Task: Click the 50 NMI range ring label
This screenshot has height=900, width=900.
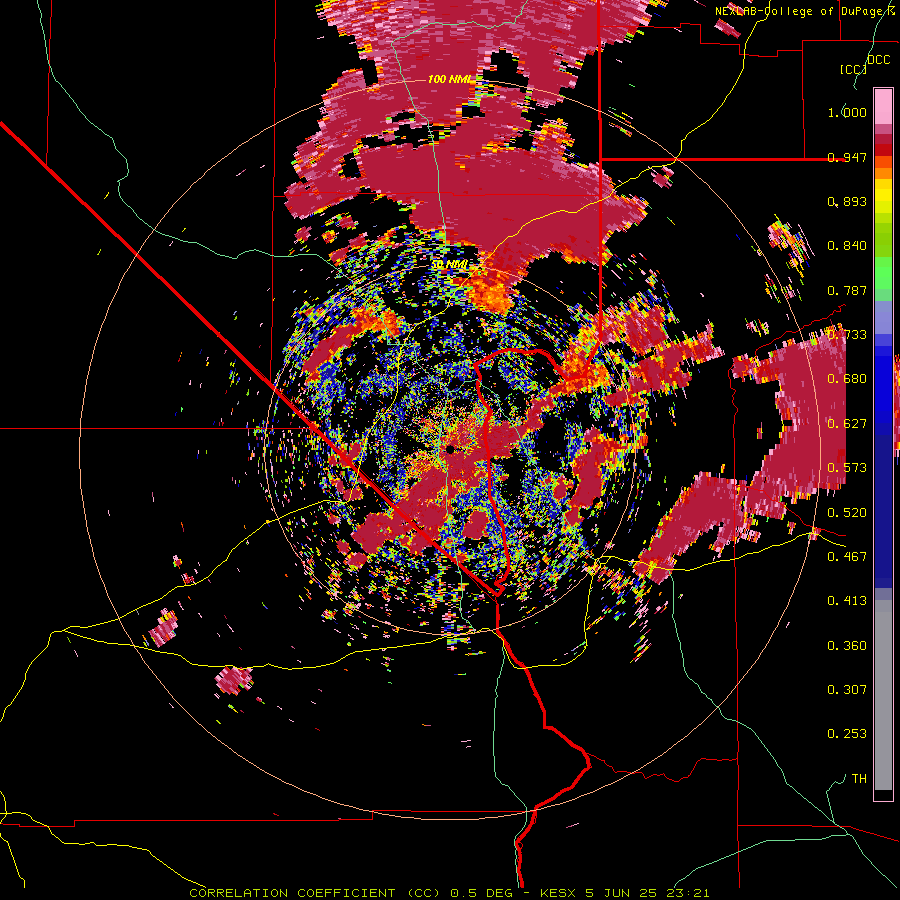Action: 449,265
